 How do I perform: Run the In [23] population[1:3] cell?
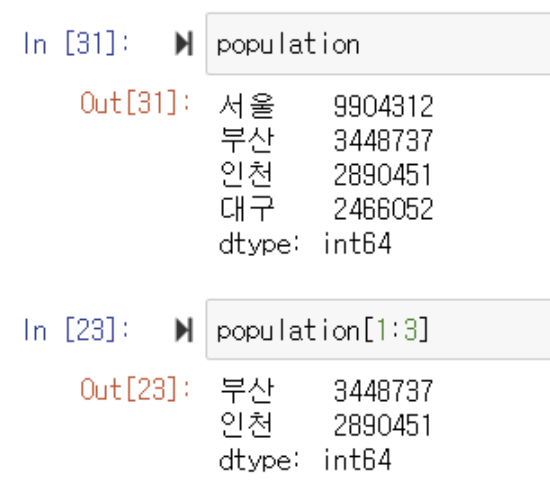[184, 330]
